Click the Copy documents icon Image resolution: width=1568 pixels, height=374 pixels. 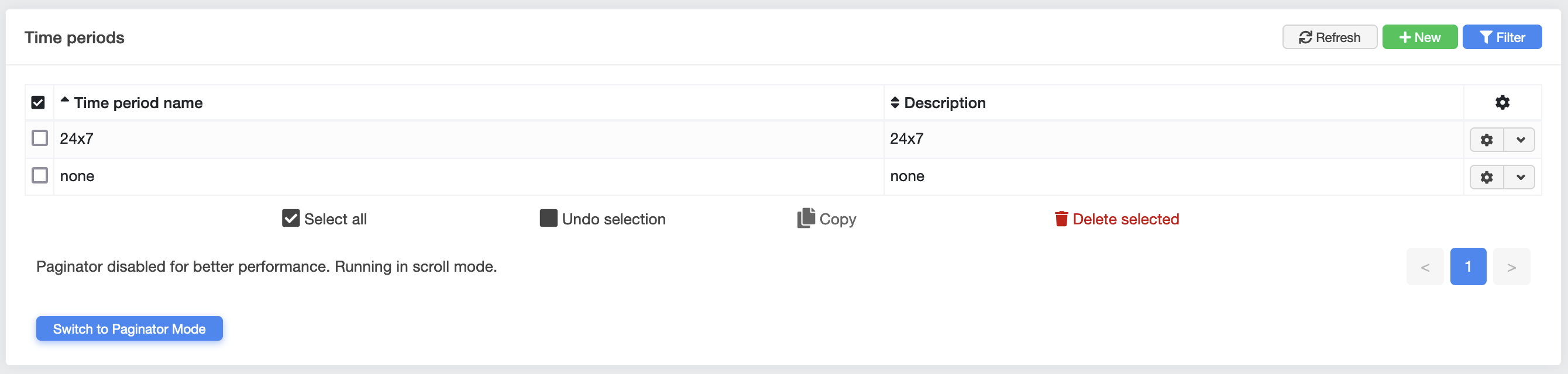pos(806,219)
